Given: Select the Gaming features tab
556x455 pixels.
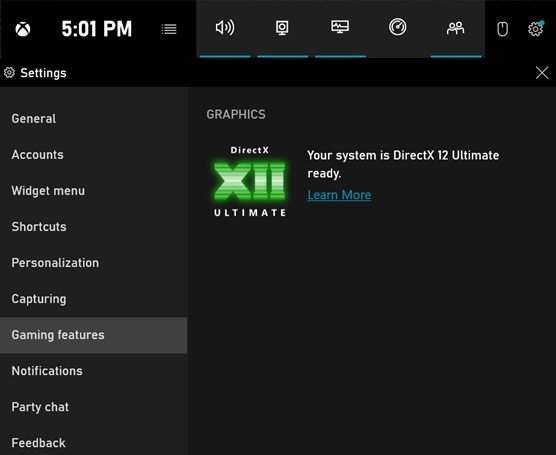Looking at the screenshot, I should coord(94,335).
